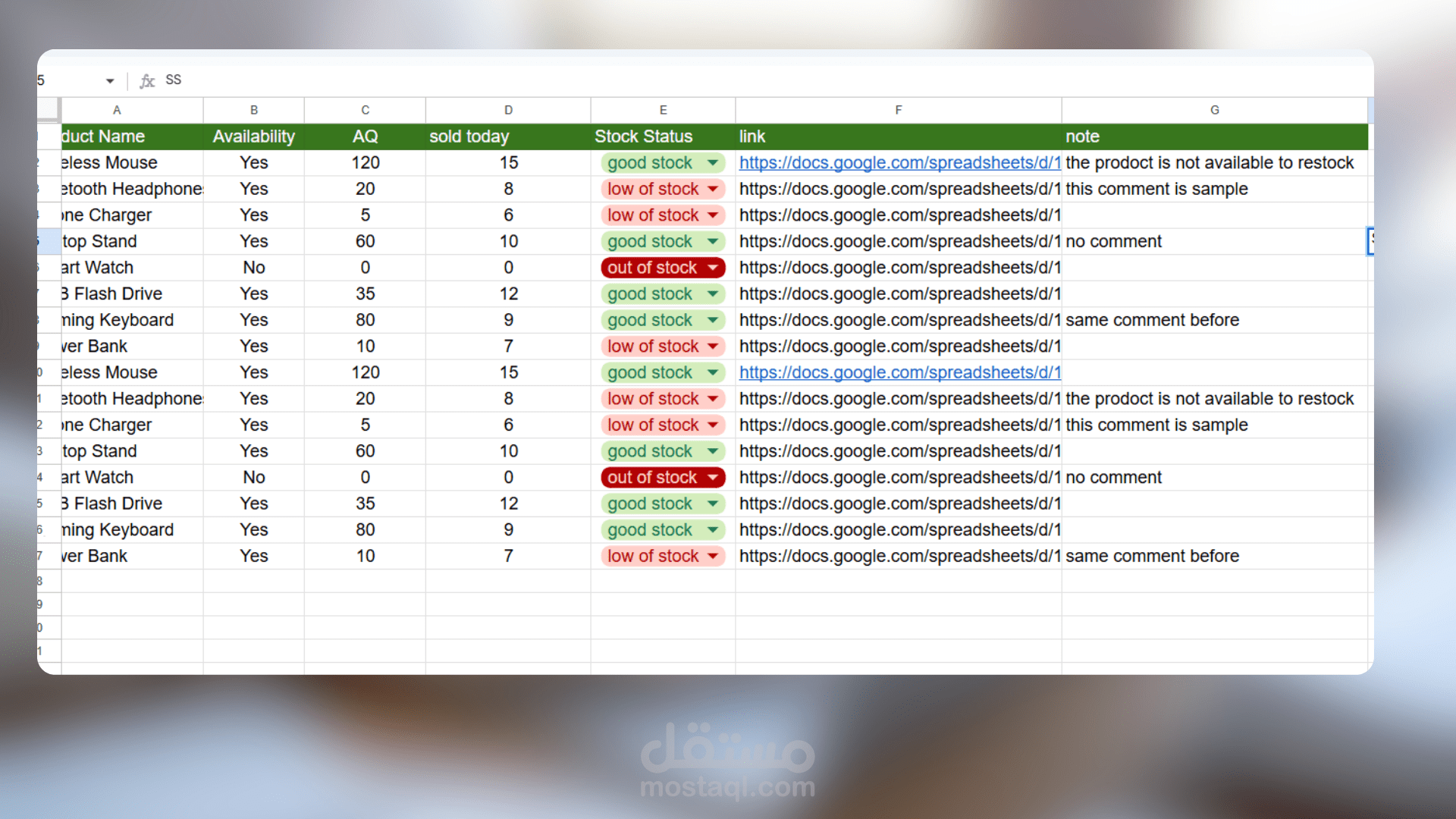The height and width of the screenshot is (819, 1456).
Task: Click the formula bar showing SS
Action: pyautogui.click(x=764, y=80)
